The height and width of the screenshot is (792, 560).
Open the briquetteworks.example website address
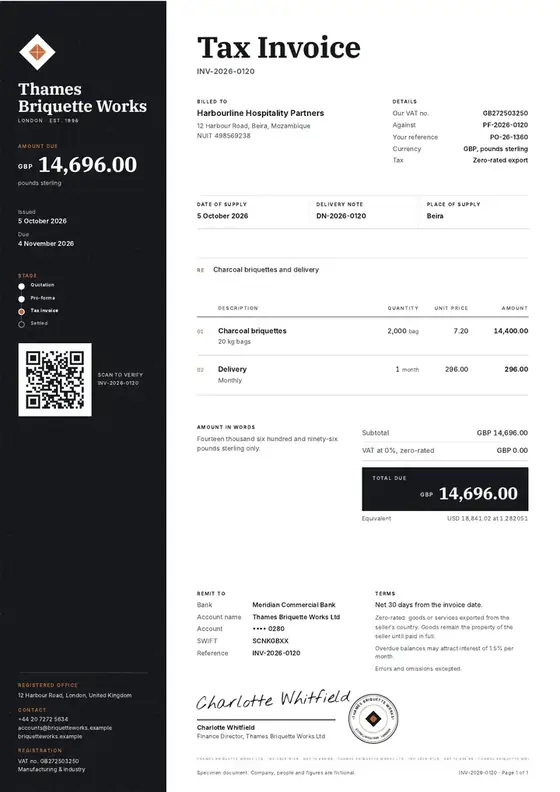click(x=50, y=736)
